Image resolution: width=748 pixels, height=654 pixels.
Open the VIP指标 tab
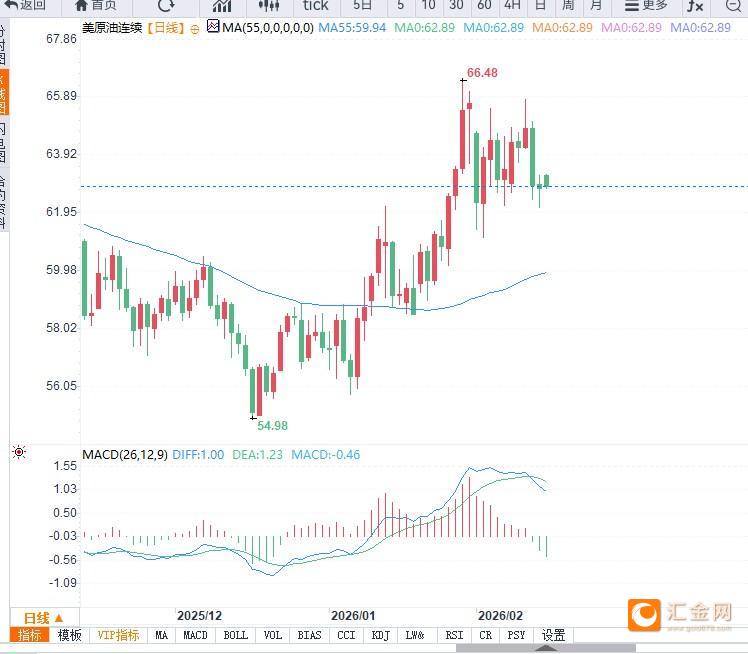118,635
